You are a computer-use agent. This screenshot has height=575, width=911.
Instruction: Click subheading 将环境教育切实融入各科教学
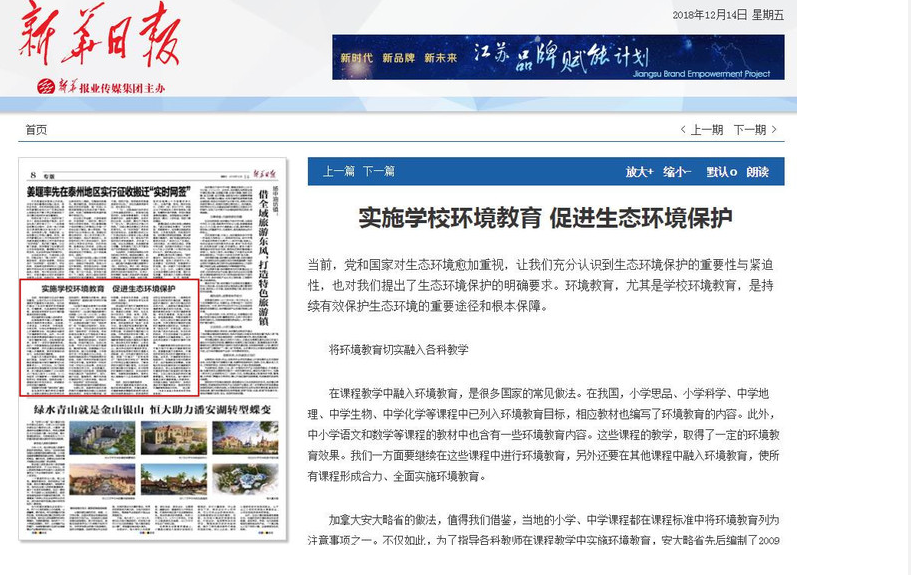pyautogui.click(x=399, y=349)
